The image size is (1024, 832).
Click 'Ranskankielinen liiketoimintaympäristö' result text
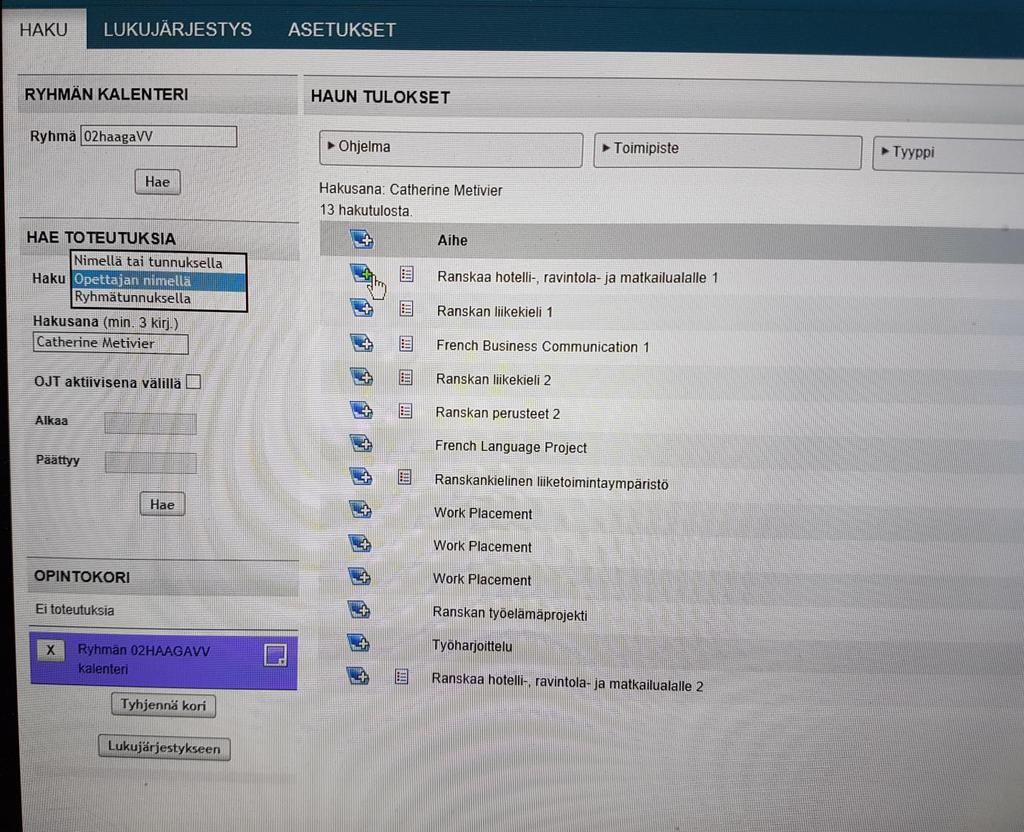[551, 483]
